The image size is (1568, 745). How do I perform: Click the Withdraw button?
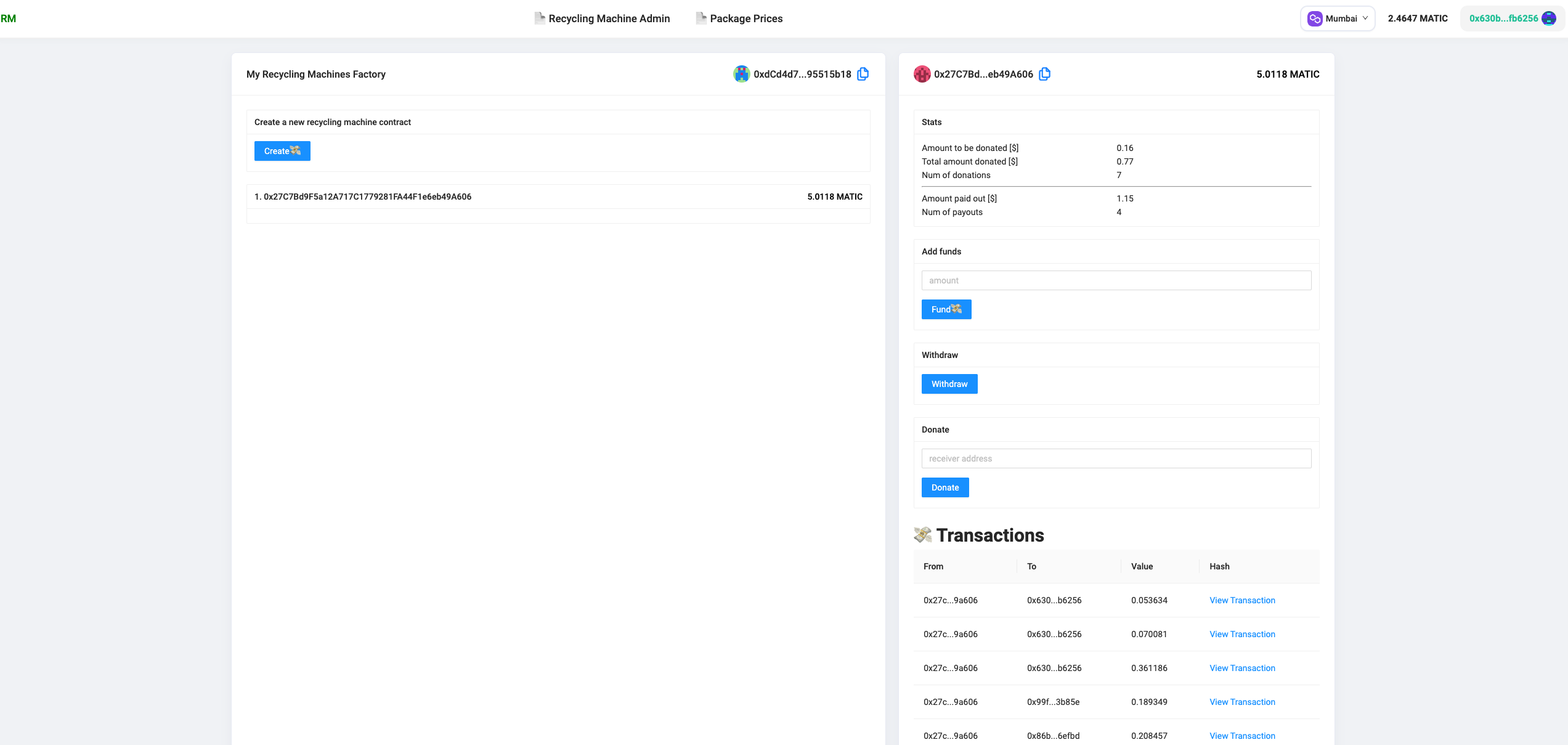949,384
